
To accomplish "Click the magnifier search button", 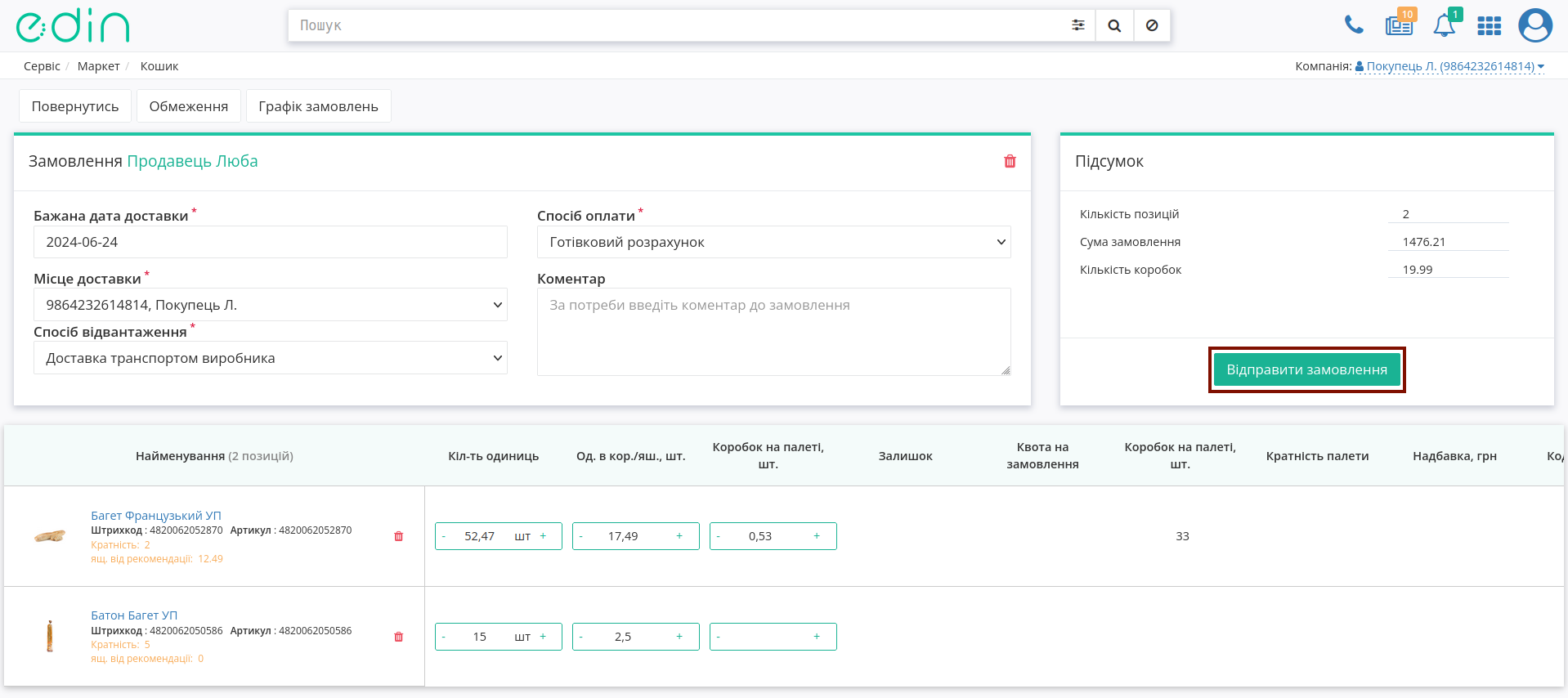I will click(x=1114, y=25).
